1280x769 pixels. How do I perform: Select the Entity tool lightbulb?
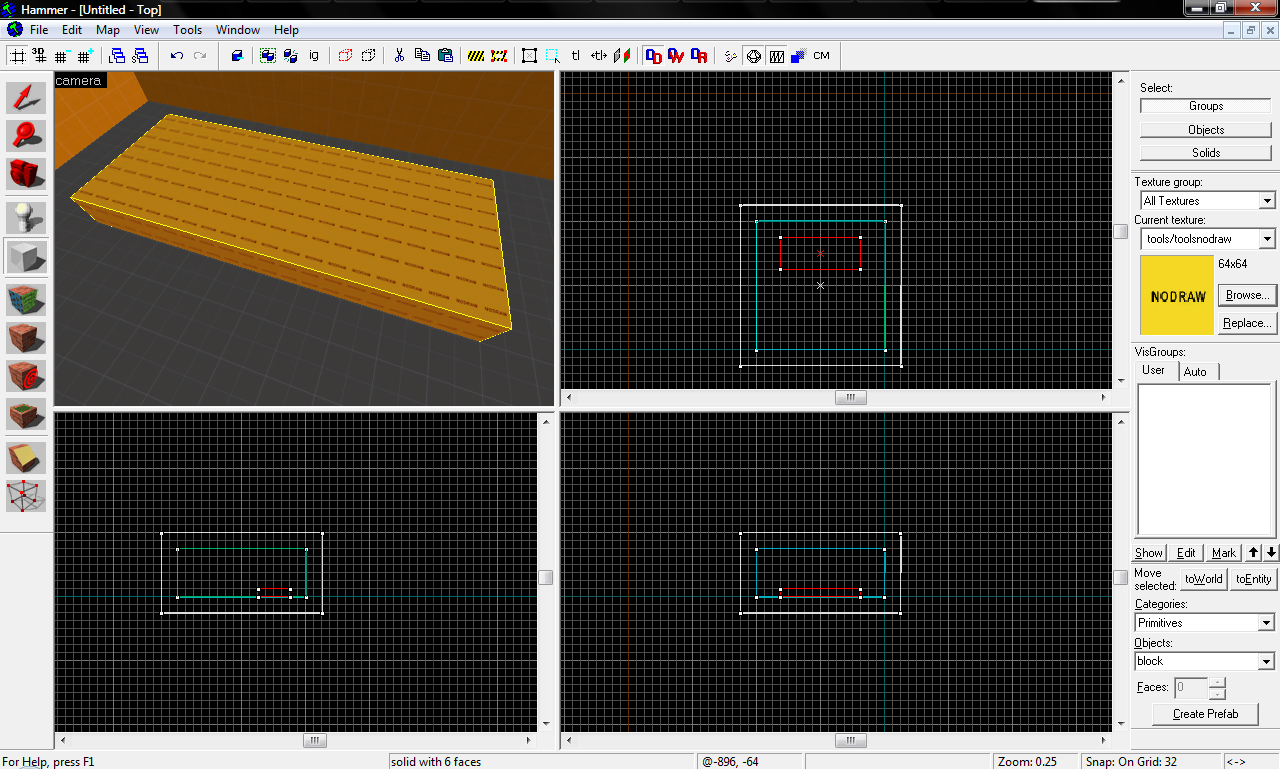point(26,218)
